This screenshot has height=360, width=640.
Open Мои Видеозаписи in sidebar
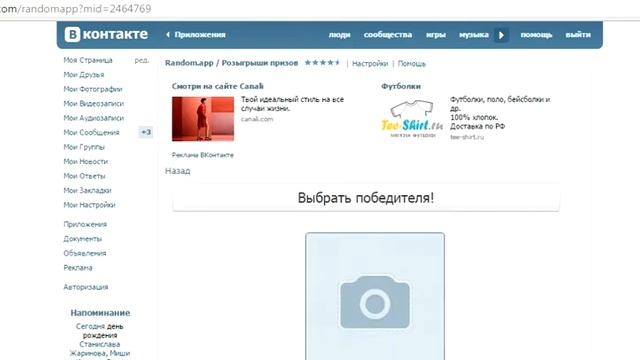[93, 104]
